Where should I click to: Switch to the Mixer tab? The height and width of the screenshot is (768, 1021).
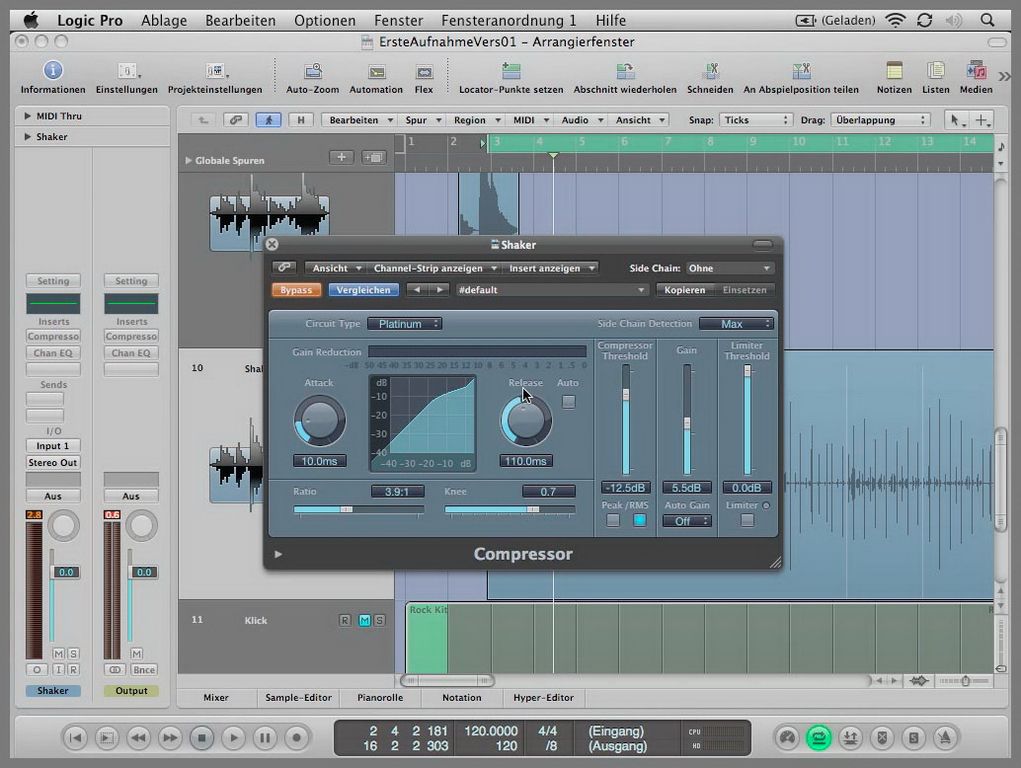tap(216, 697)
